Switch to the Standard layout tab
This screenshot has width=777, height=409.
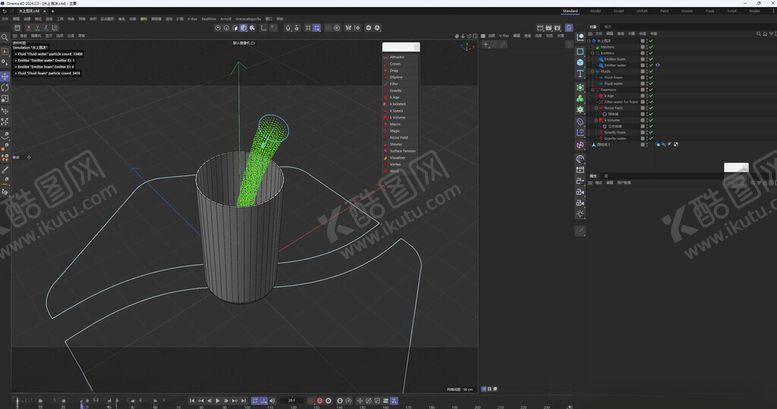click(x=570, y=11)
